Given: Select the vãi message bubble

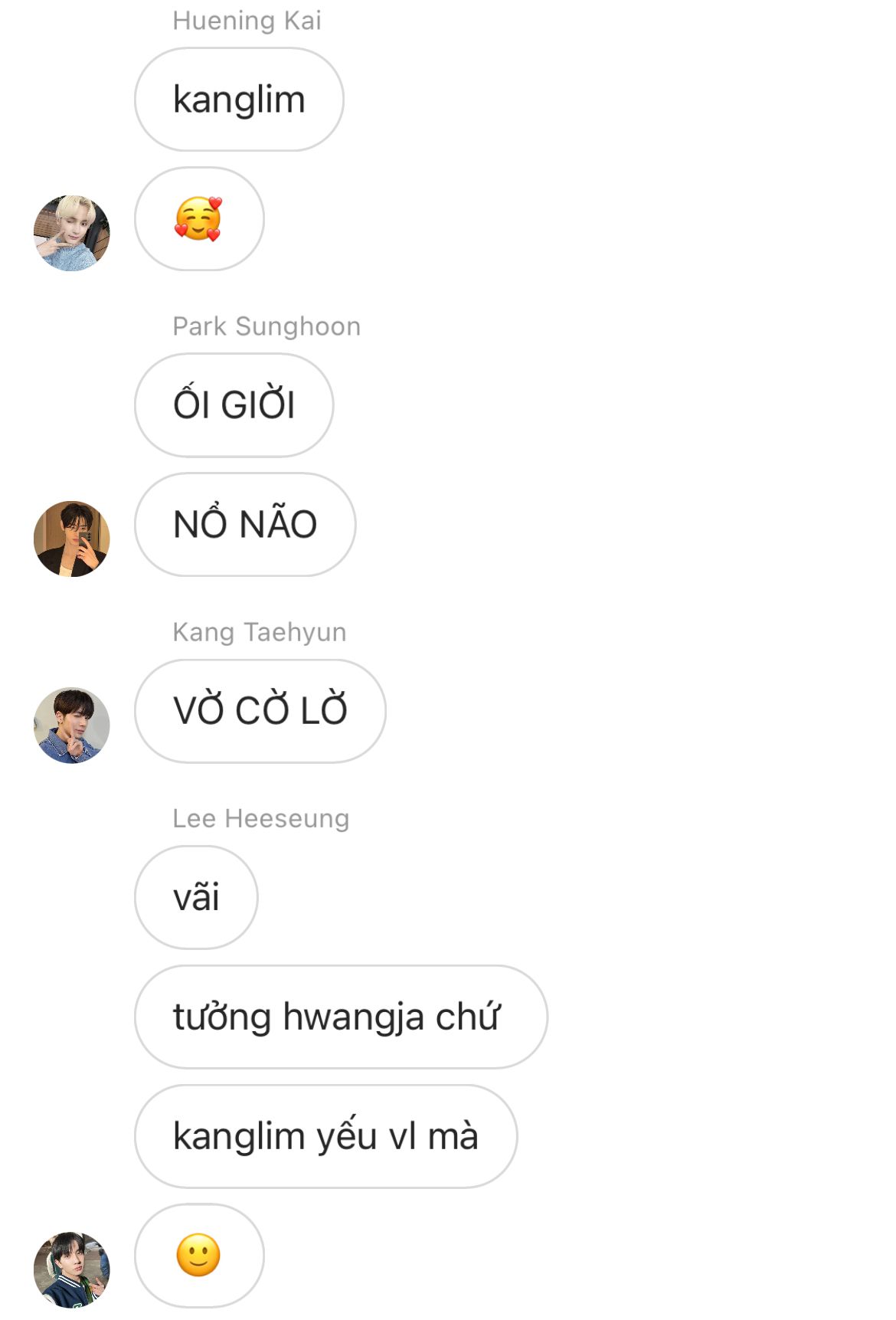Looking at the screenshot, I should click(196, 897).
